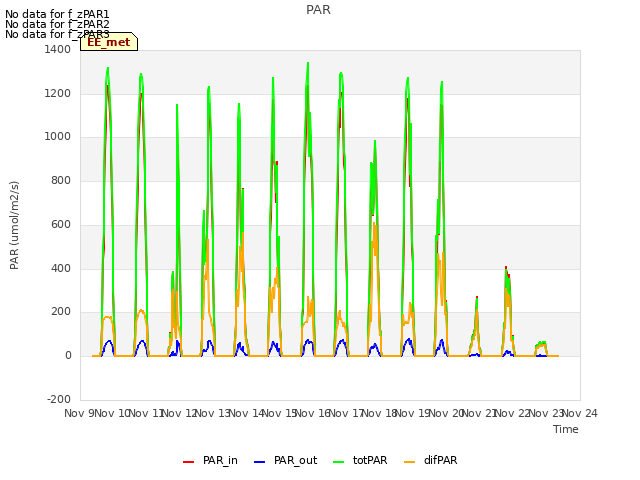The width and height of the screenshot is (640, 480).
Task: Click the blue PAR_out legend swatch
Action: click(x=259, y=462)
